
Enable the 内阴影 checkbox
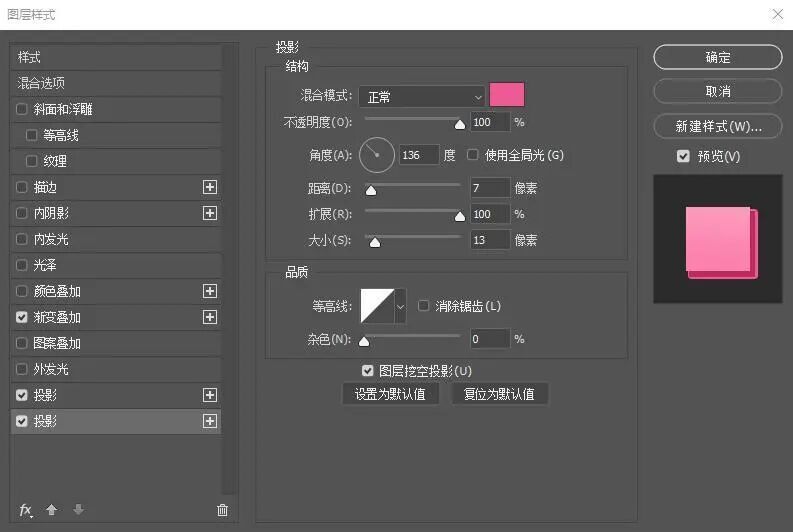pos(22,213)
